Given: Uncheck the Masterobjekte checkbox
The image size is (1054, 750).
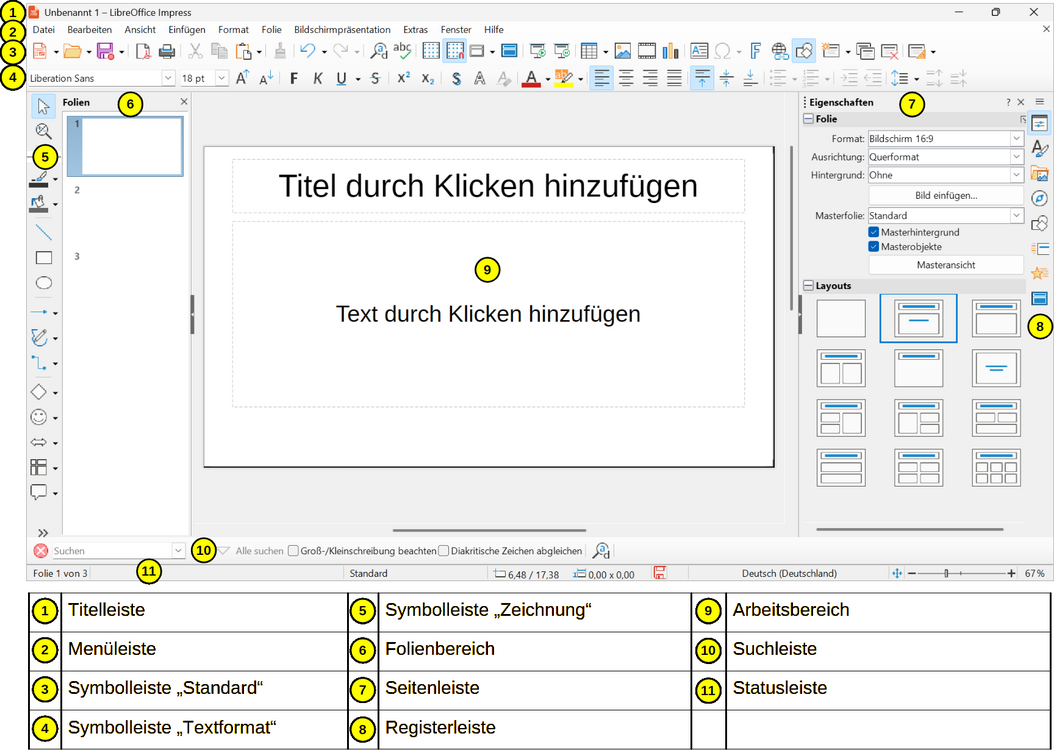Looking at the screenshot, I should [x=873, y=246].
